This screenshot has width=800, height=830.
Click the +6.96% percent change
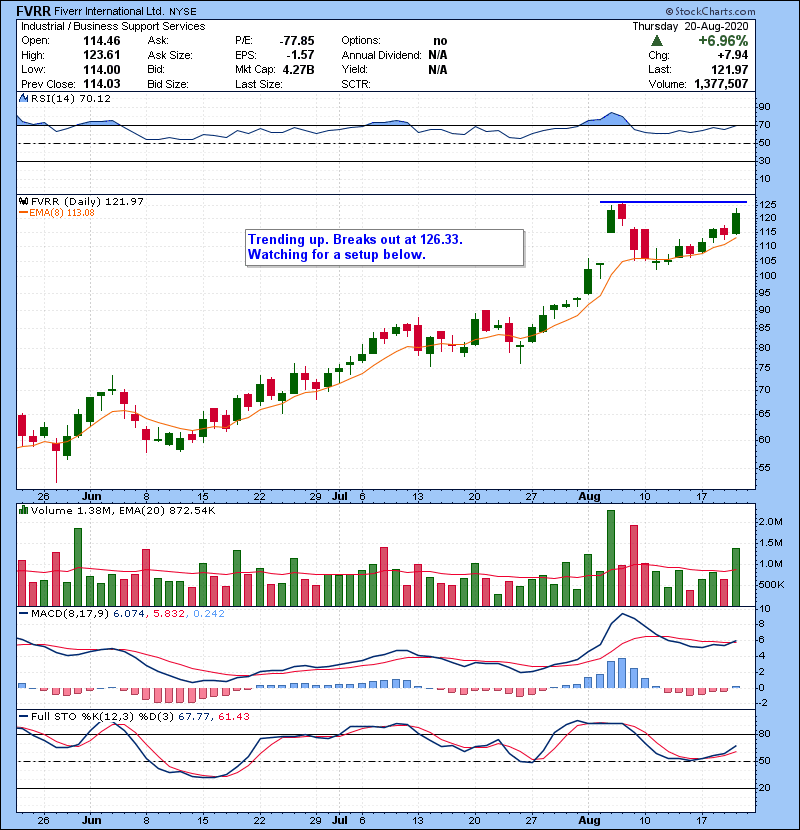(723, 41)
